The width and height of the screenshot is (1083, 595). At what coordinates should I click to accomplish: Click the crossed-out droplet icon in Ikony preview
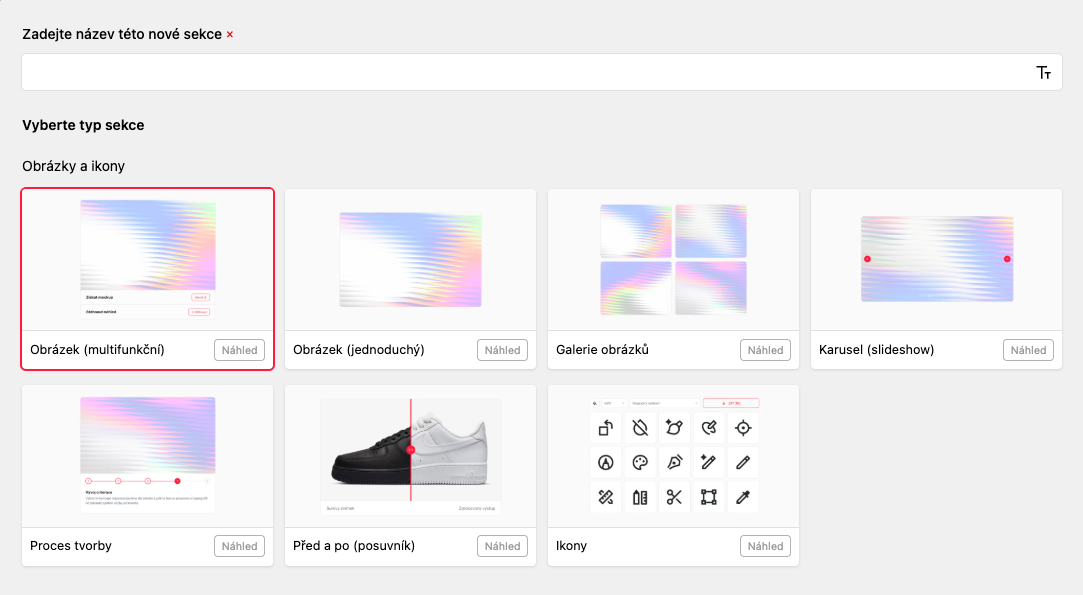pos(640,428)
